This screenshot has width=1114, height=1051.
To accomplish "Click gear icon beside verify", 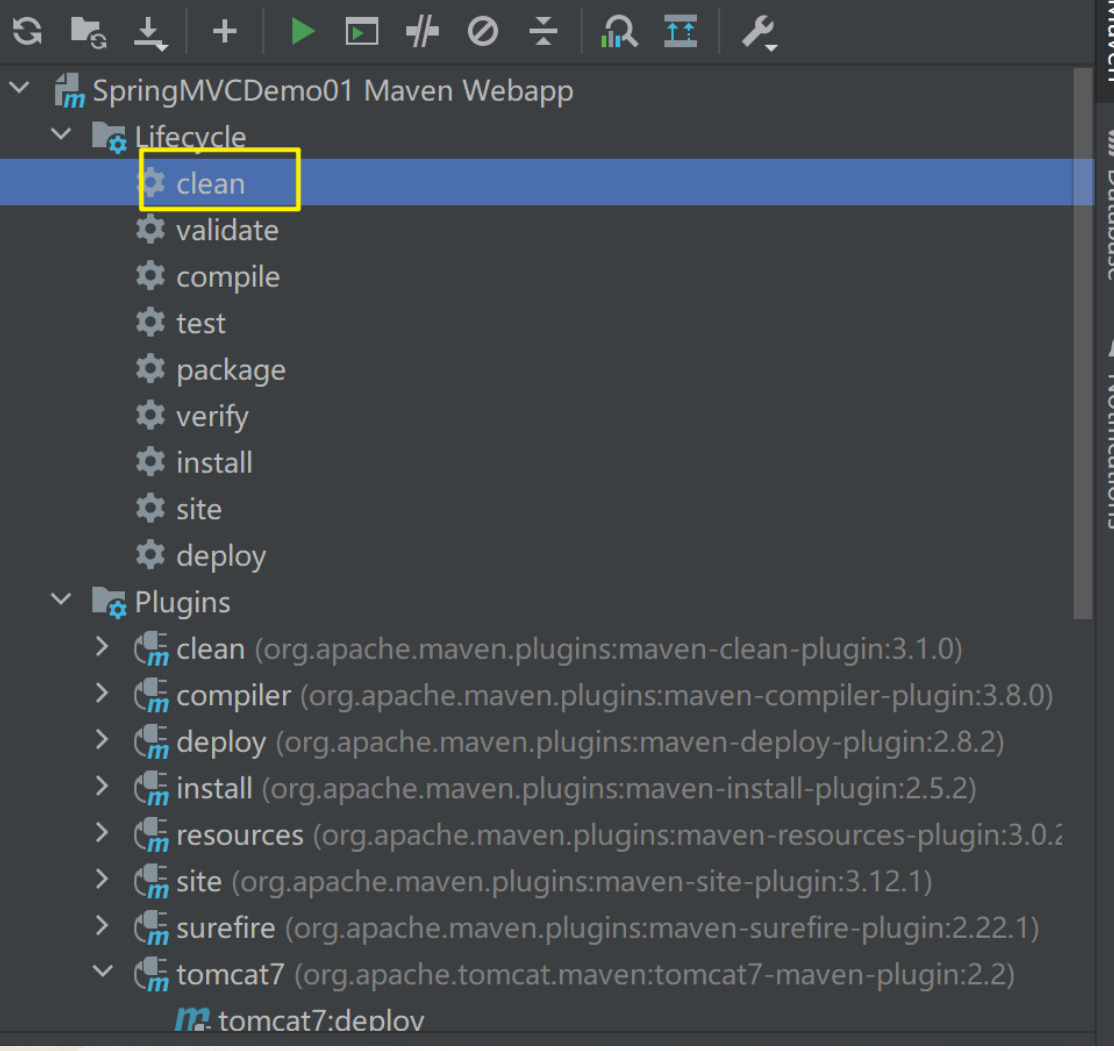I will pos(150,415).
